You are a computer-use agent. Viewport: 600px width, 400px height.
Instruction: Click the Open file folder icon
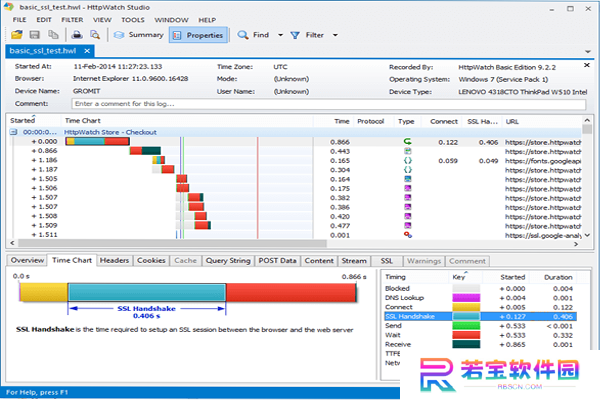coord(16,35)
